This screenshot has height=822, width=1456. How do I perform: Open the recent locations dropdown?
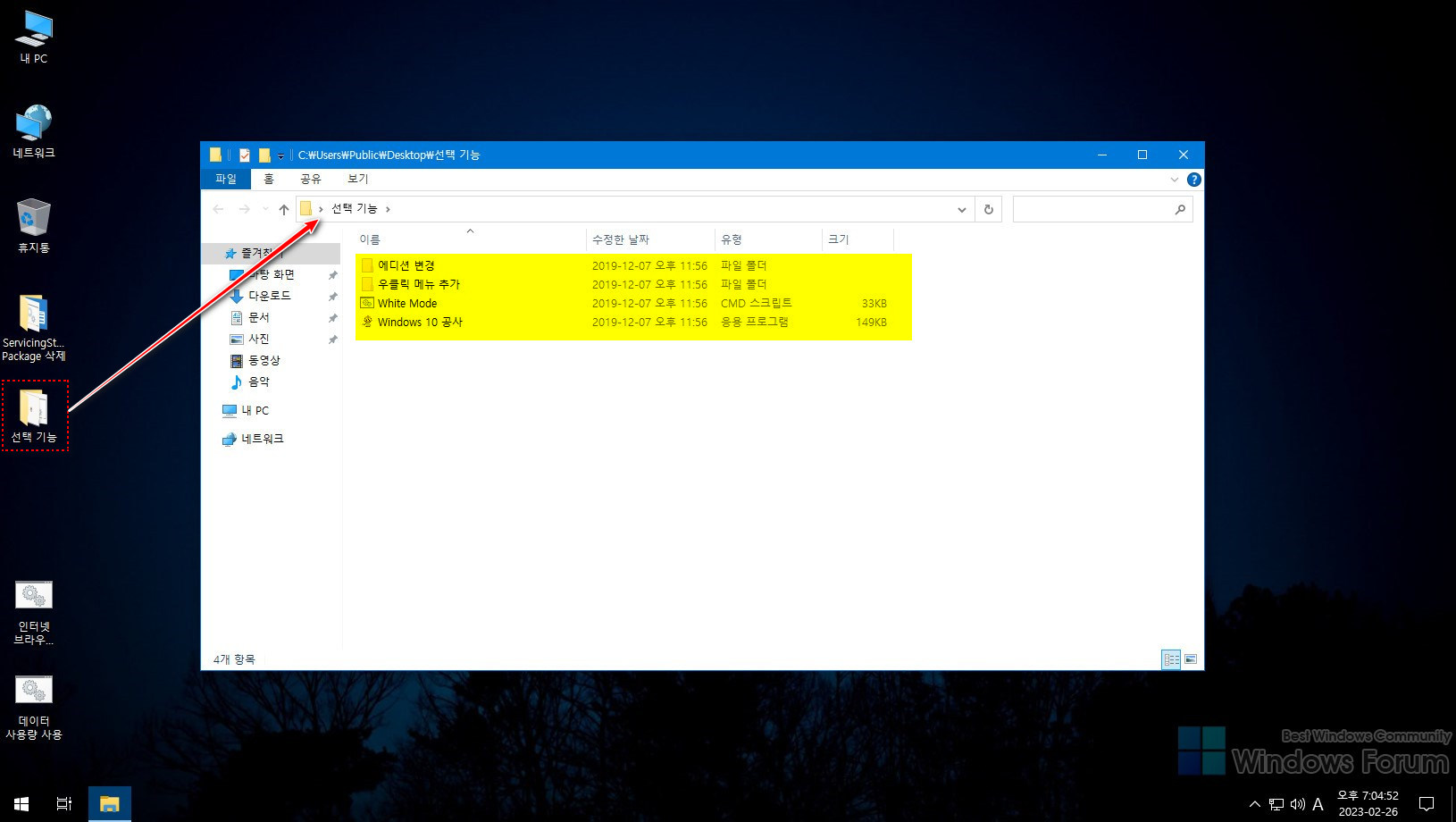pos(265,209)
